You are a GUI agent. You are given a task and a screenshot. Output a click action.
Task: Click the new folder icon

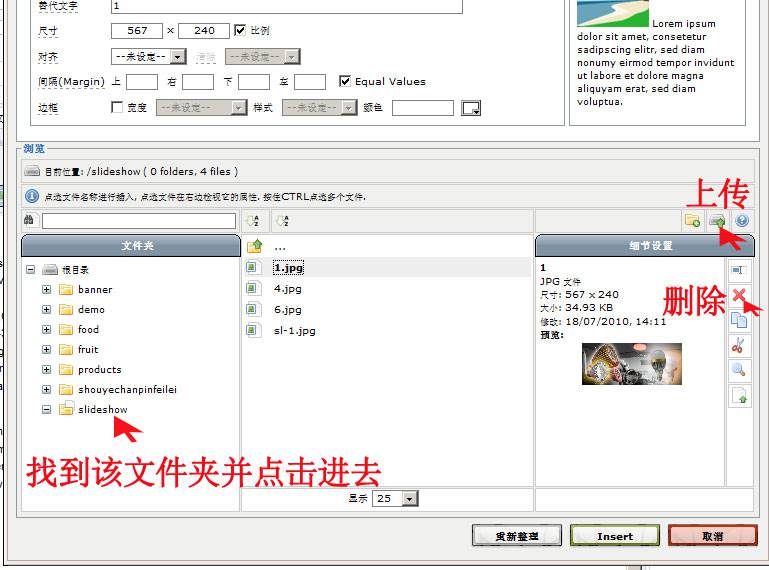pos(692,221)
